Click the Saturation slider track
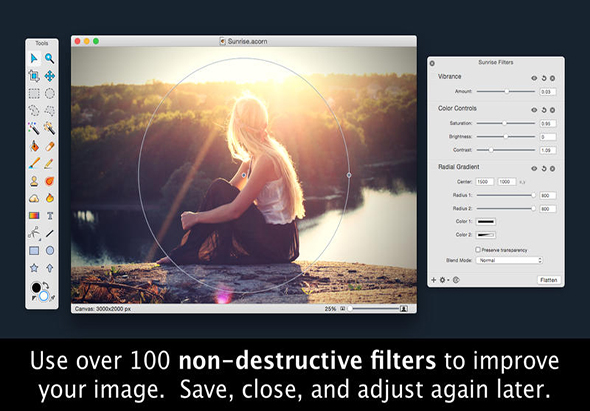Viewport: 590px width, 411px height. coord(506,123)
